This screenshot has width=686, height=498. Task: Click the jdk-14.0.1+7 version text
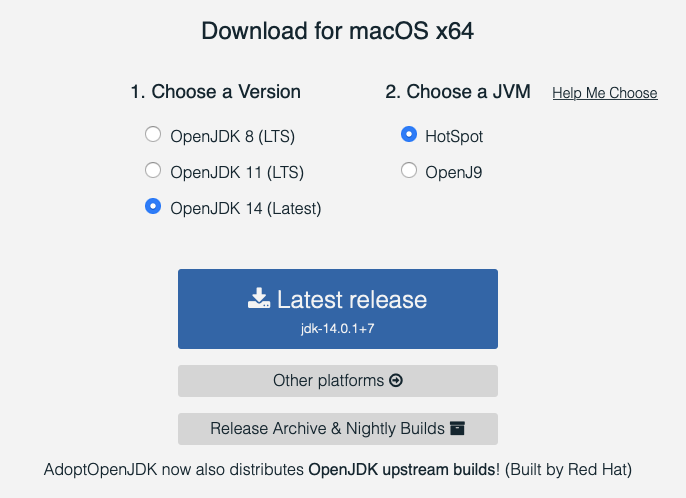click(x=337, y=327)
